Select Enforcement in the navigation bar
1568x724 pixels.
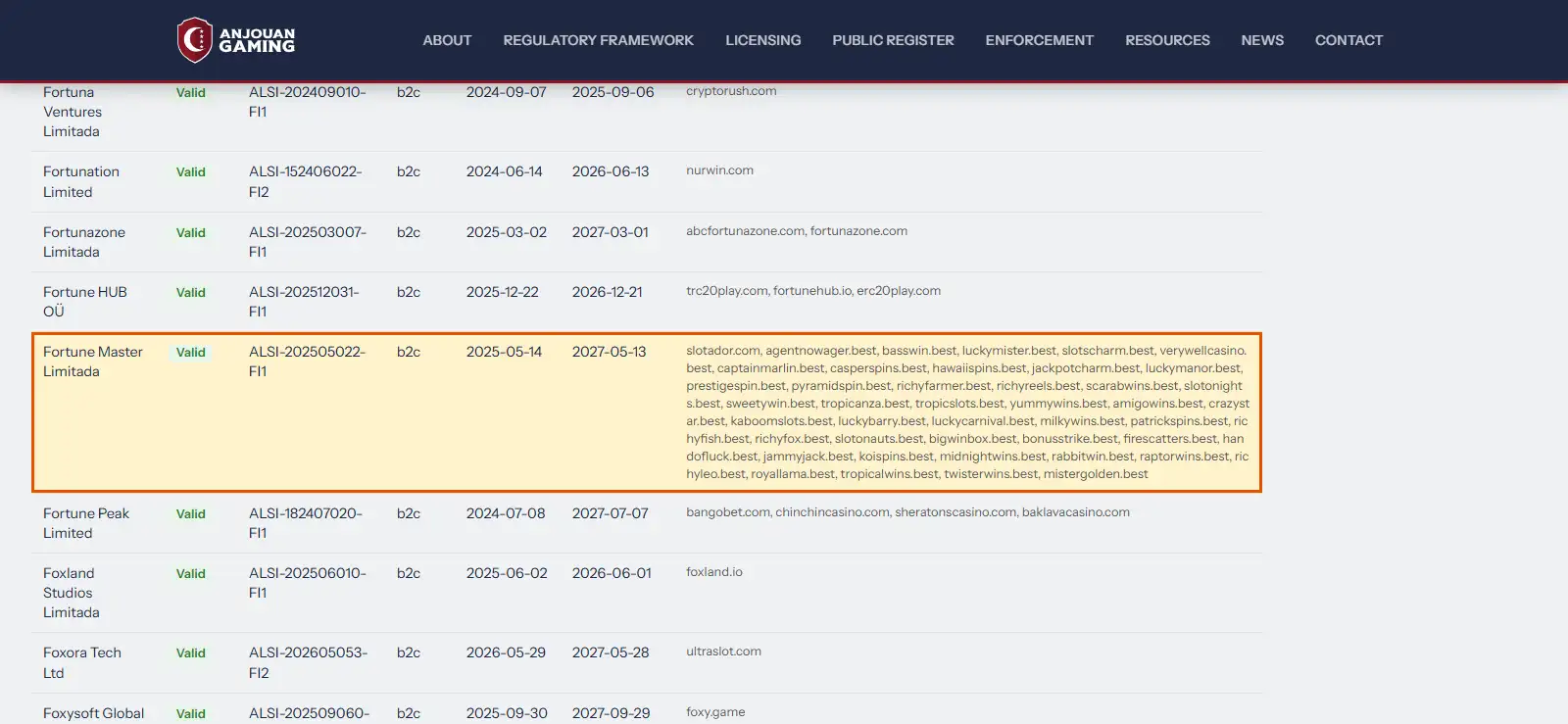(1039, 40)
